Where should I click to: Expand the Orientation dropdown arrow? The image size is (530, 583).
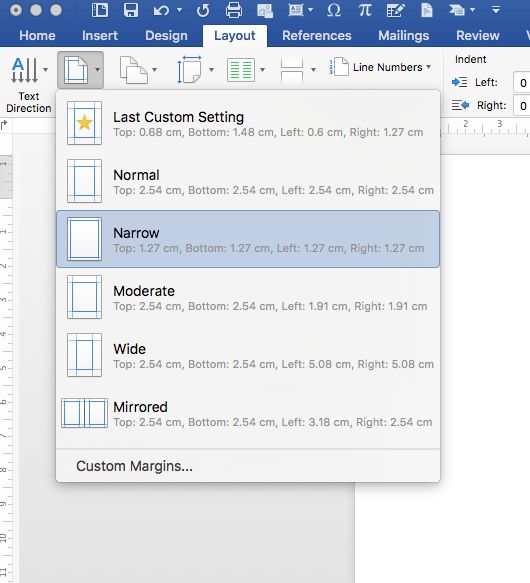(x=154, y=70)
